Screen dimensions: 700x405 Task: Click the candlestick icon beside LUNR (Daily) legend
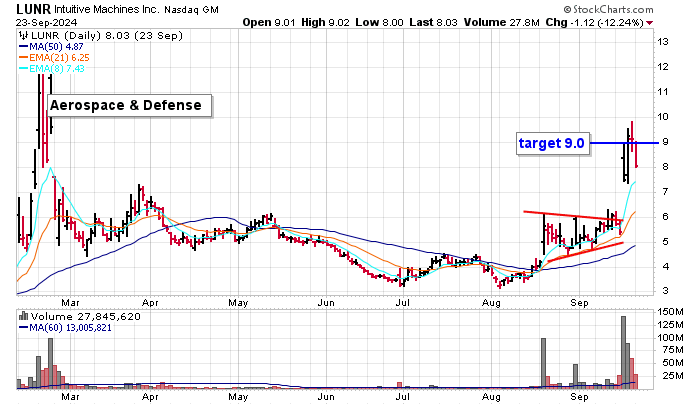pos(23,36)
